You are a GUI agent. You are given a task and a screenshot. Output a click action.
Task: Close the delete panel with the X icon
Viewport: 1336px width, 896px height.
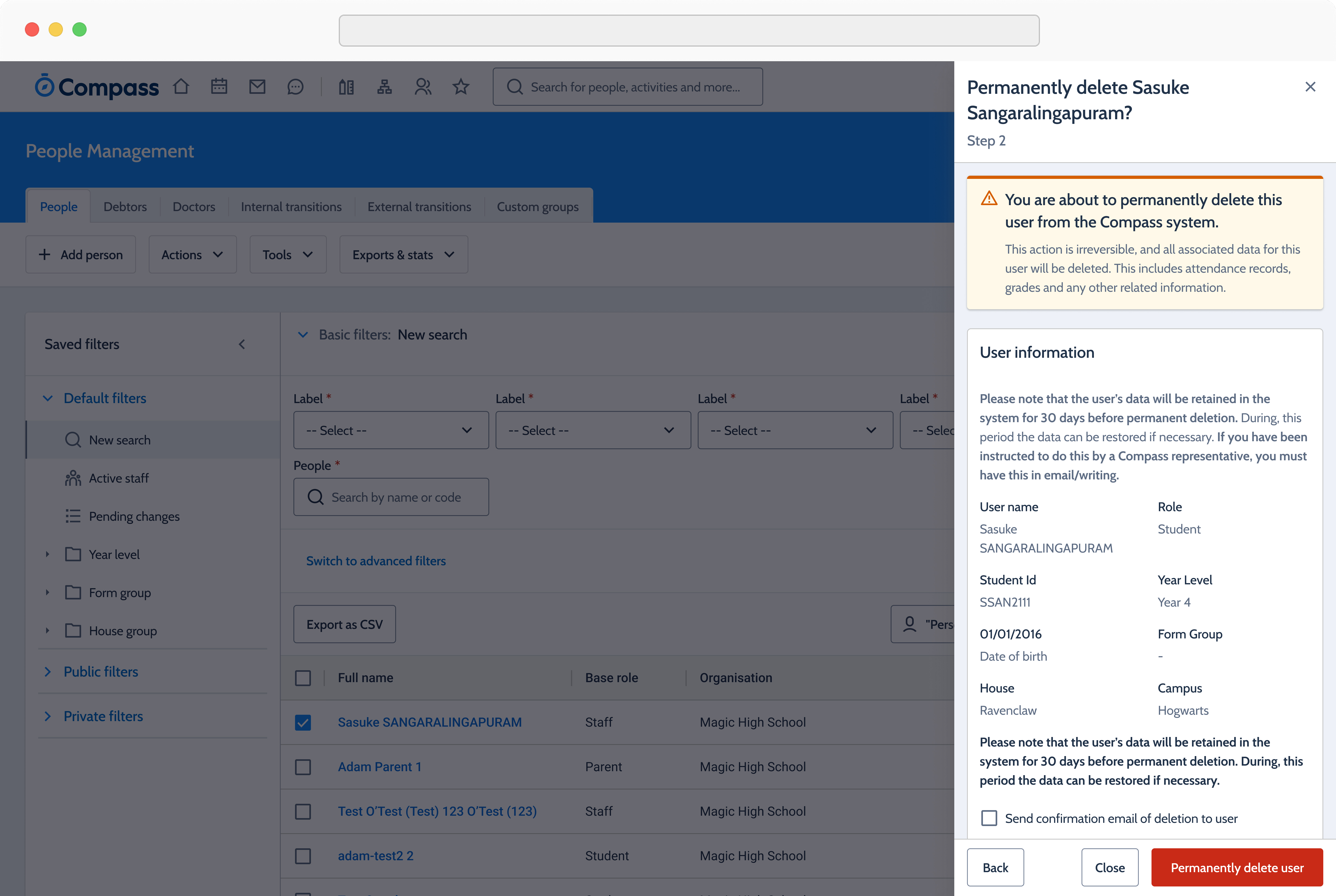tap(1310, 87)
